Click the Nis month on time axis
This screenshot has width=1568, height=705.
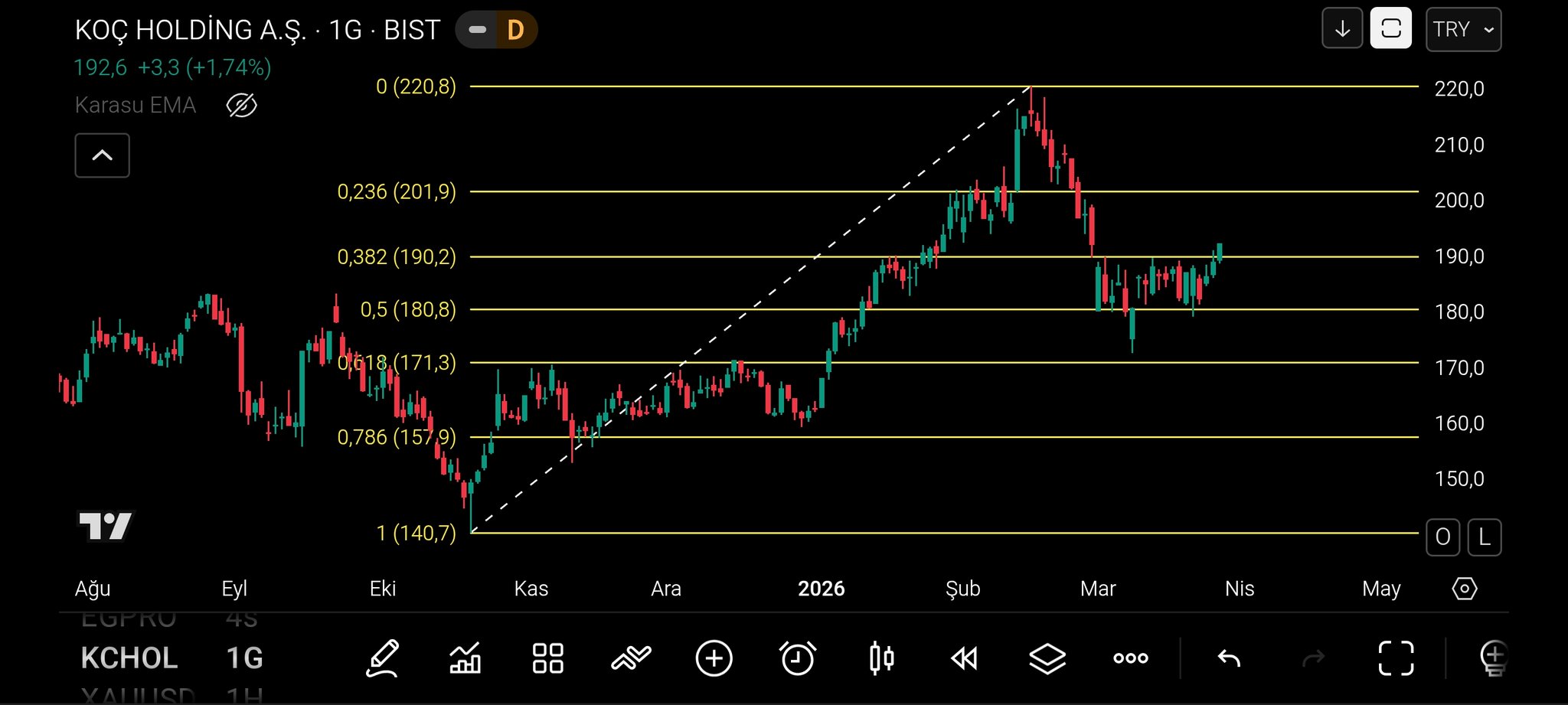coord(1240,589)
